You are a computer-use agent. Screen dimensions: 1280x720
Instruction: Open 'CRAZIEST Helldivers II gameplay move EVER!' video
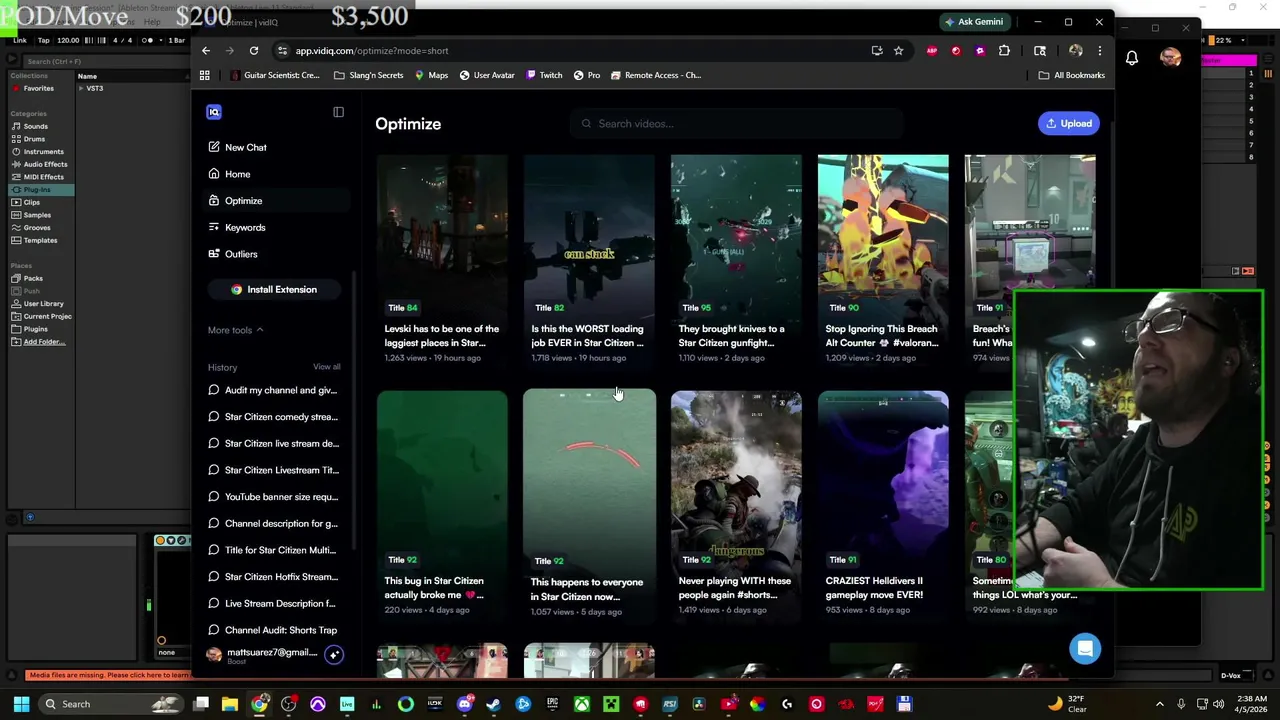[x=883, y=504]
